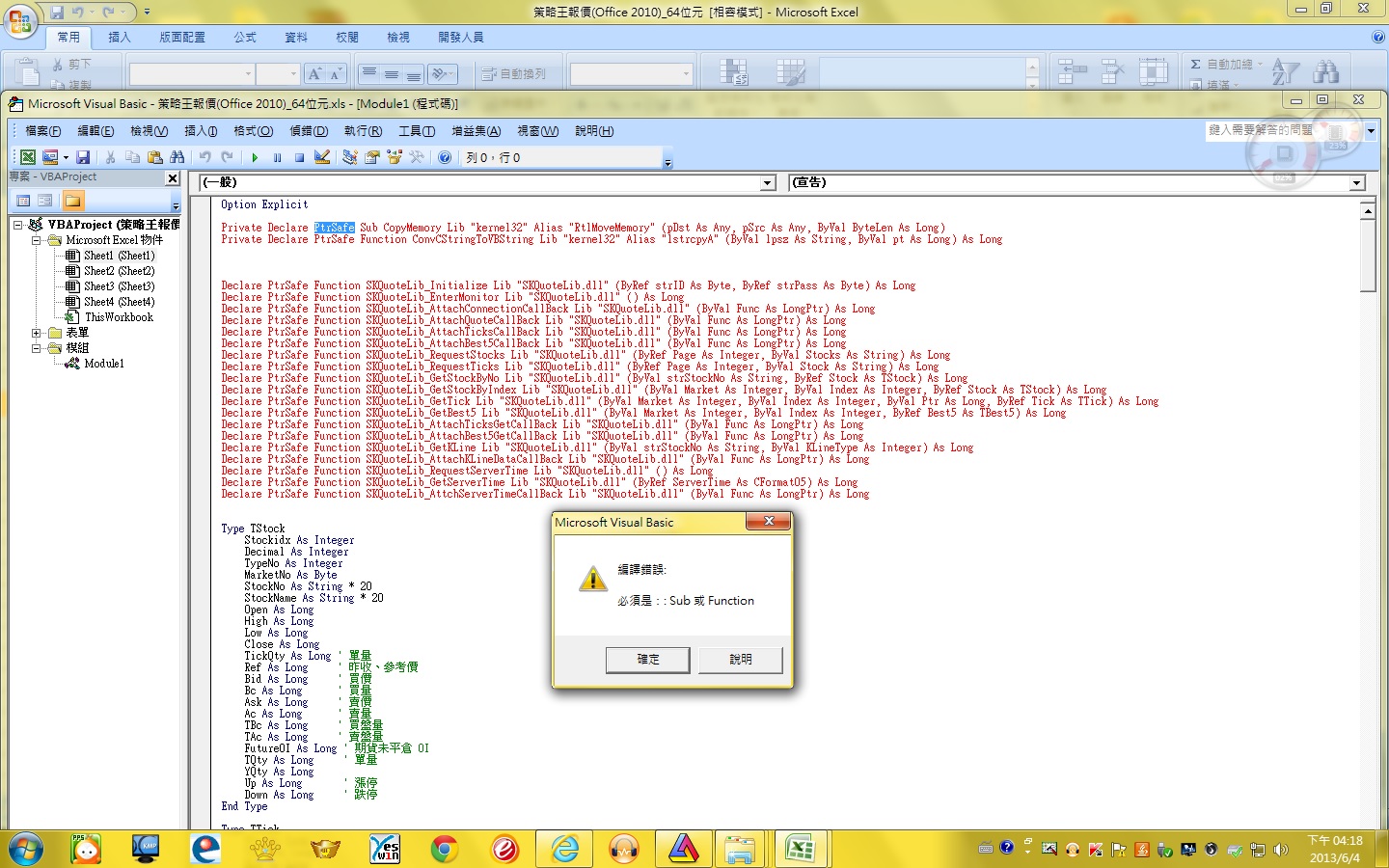Open Find with the binoculars icon in VBA toolbar
Viewport: 1389px width, 868px height.
(177, 157)
